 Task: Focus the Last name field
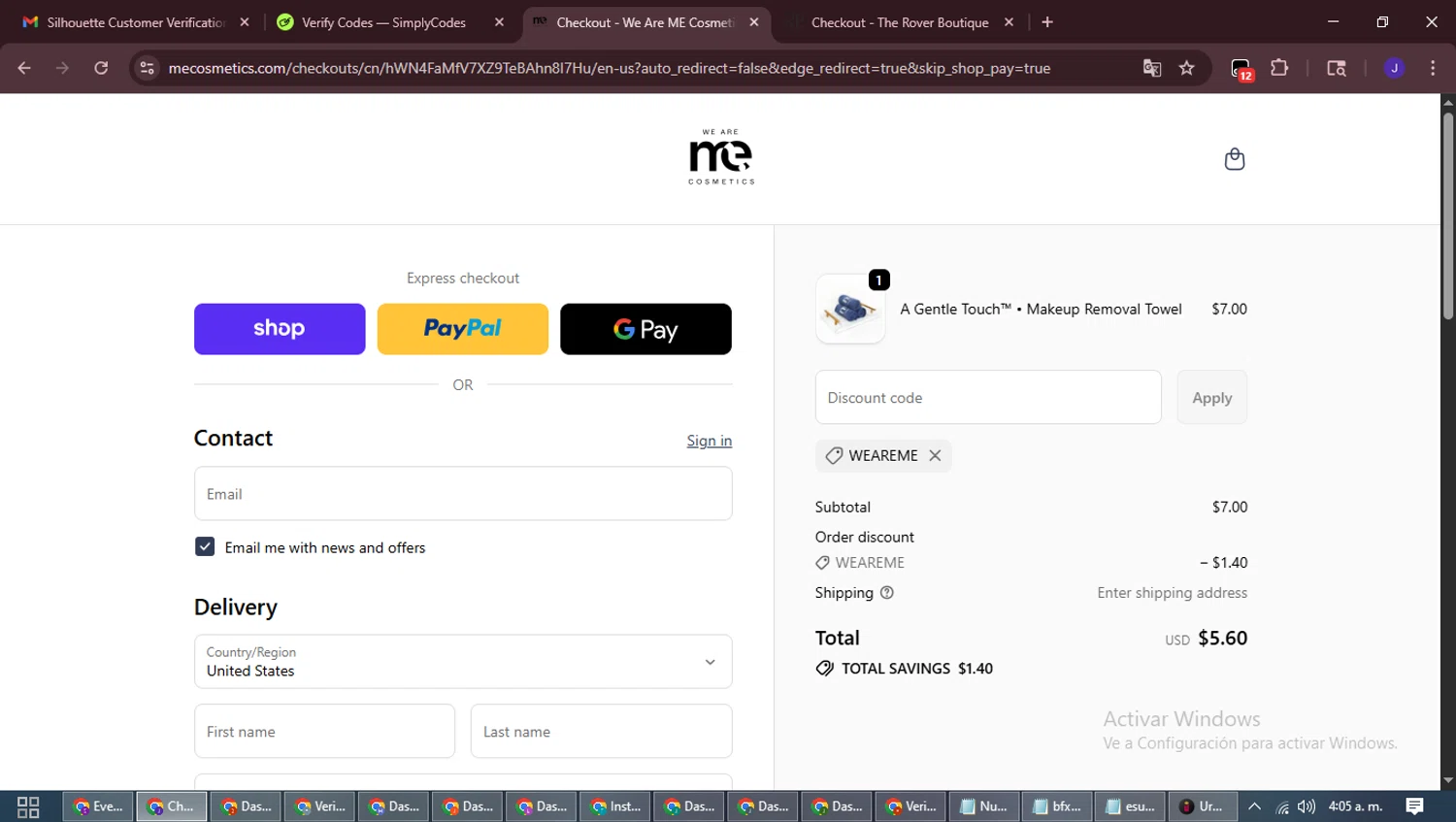click(x=602, y=732)
